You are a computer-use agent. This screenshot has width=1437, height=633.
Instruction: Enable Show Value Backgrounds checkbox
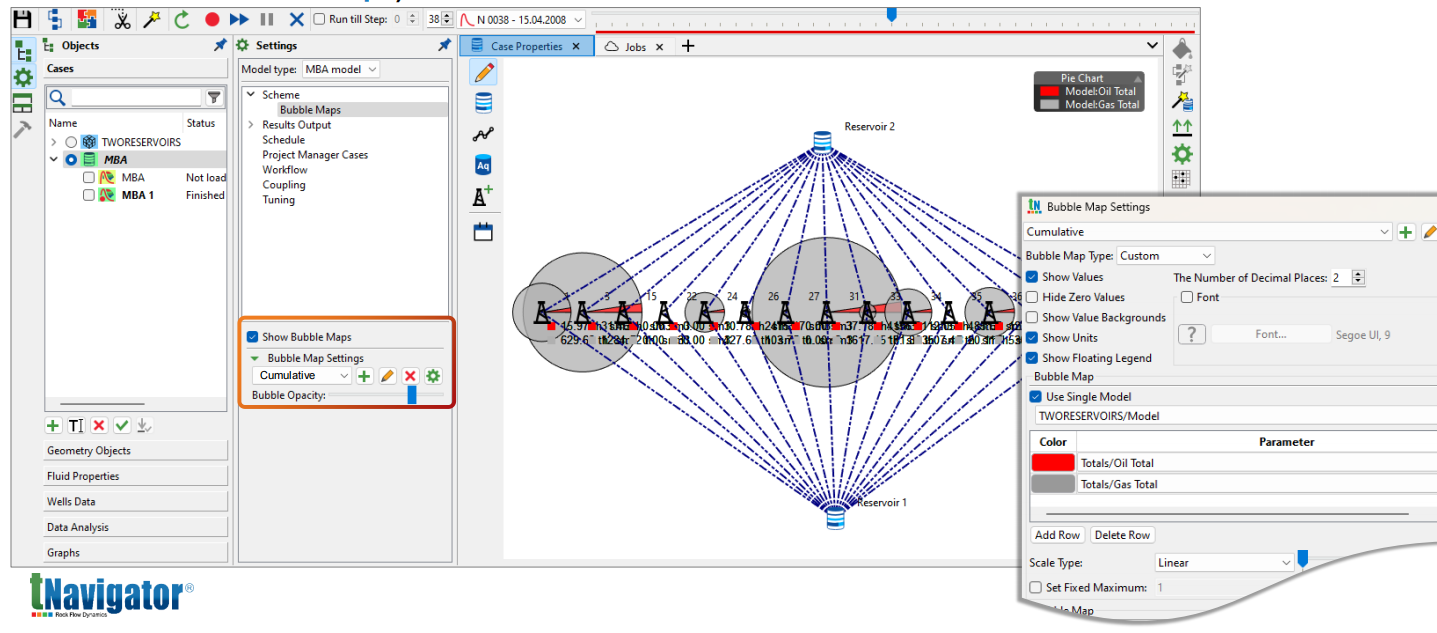(x=1032, y=317)
